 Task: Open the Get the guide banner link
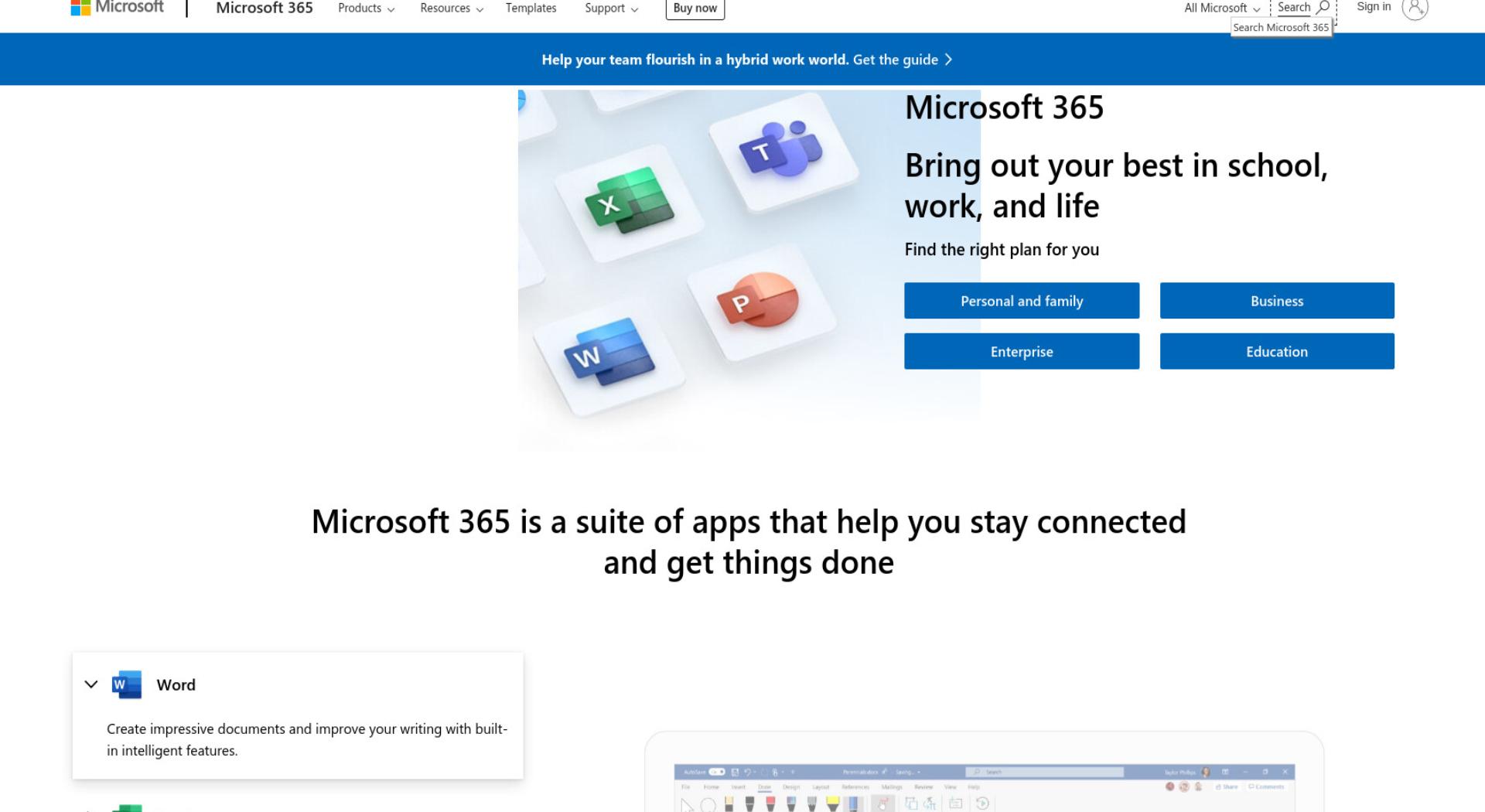tap(903, 60)
